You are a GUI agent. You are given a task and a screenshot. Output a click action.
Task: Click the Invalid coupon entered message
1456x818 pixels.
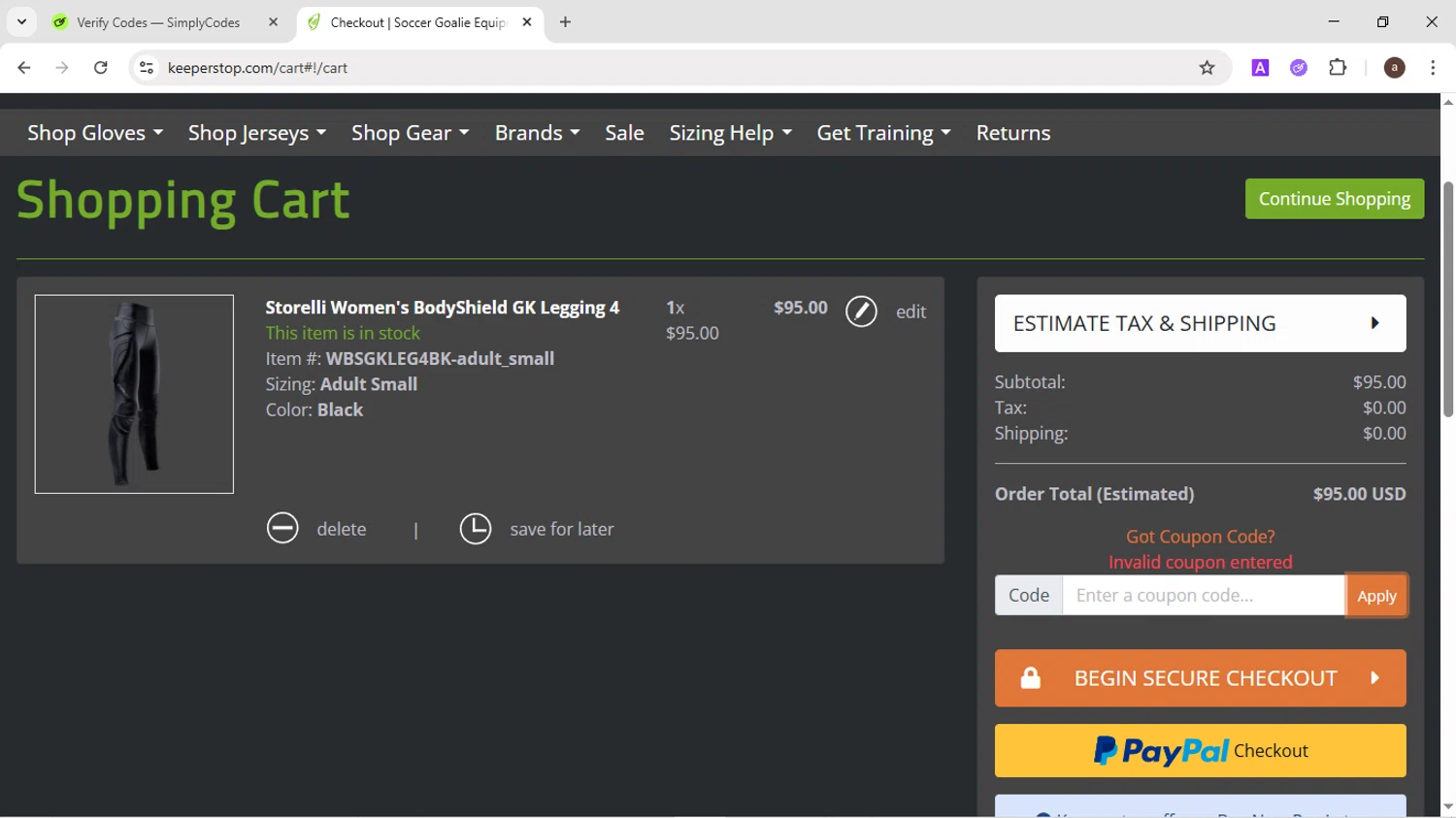coord(1201,563)
